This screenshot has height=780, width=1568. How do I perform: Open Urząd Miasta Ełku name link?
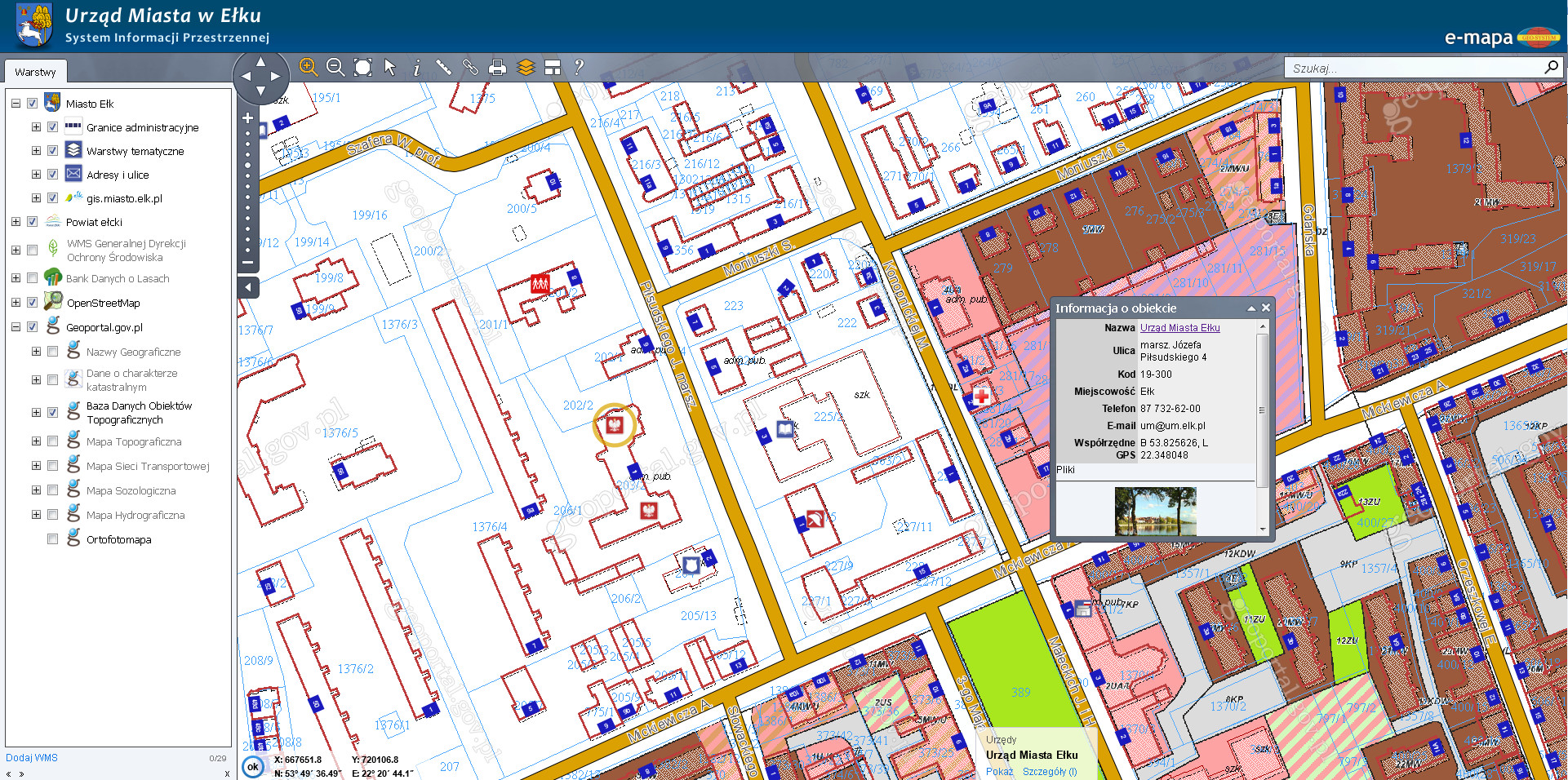coord(1179,328)
